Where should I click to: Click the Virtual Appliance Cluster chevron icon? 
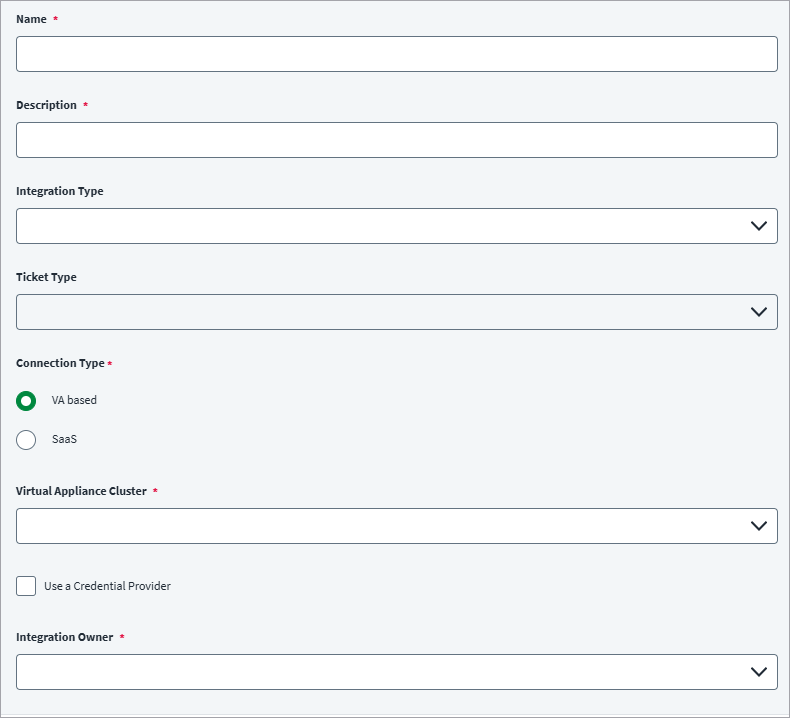[x=758, y=526]
